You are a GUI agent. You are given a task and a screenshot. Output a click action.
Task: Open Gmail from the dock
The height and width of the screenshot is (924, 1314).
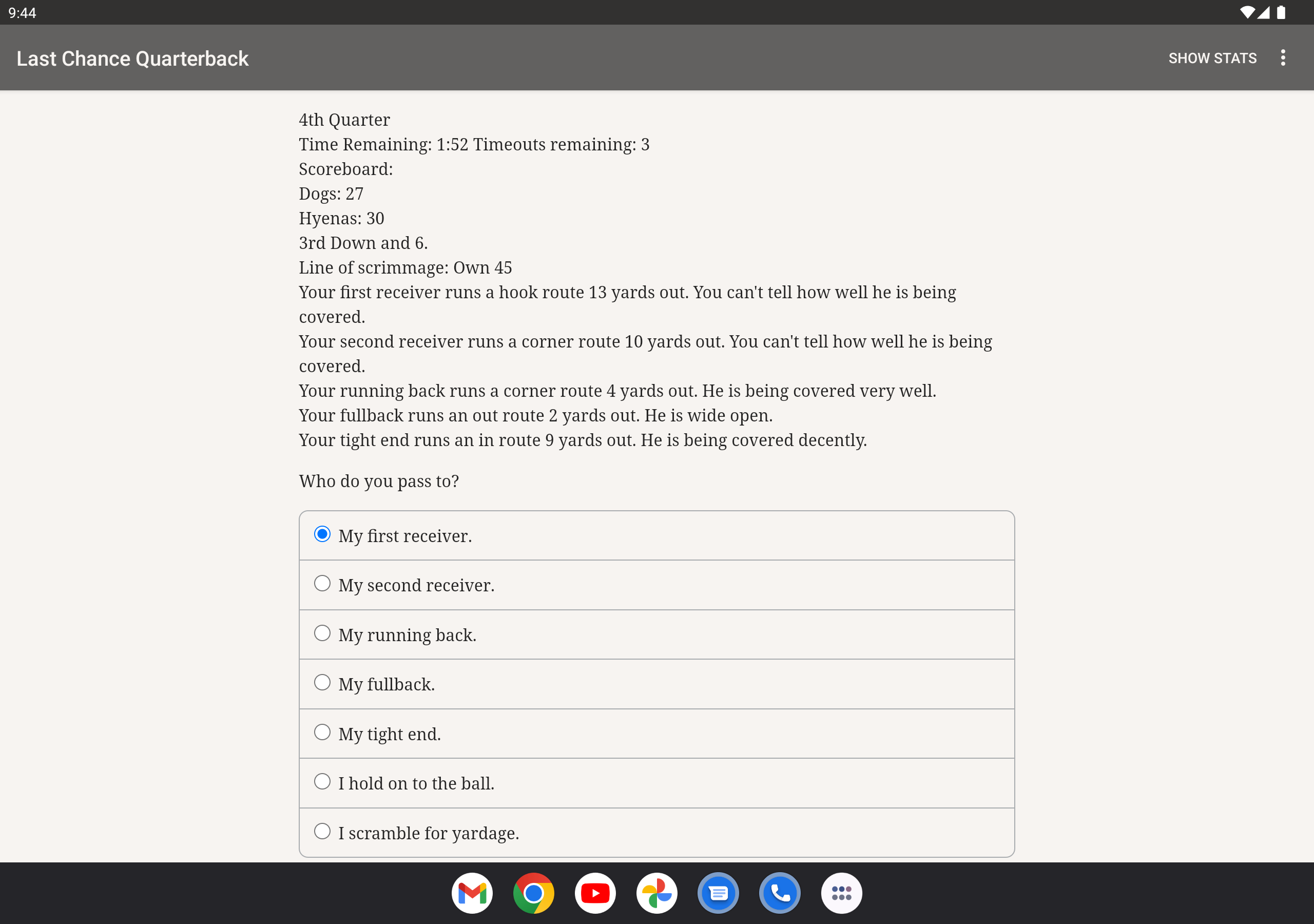click(472, 893)
